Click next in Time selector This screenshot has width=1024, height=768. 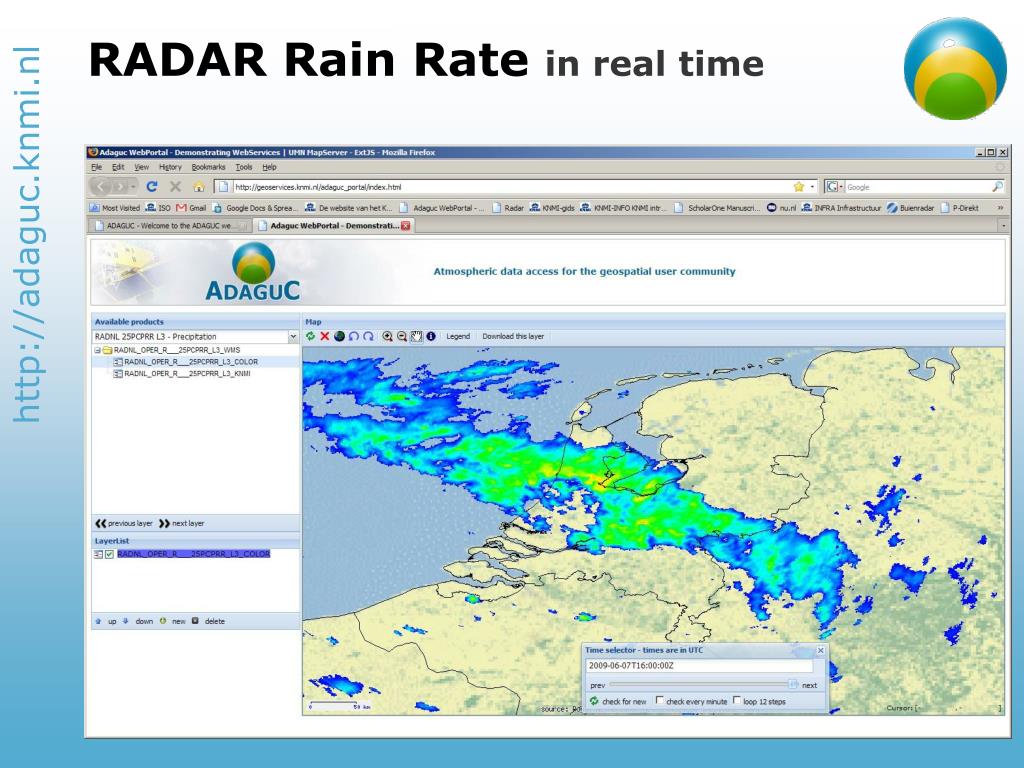pos(810,685)
